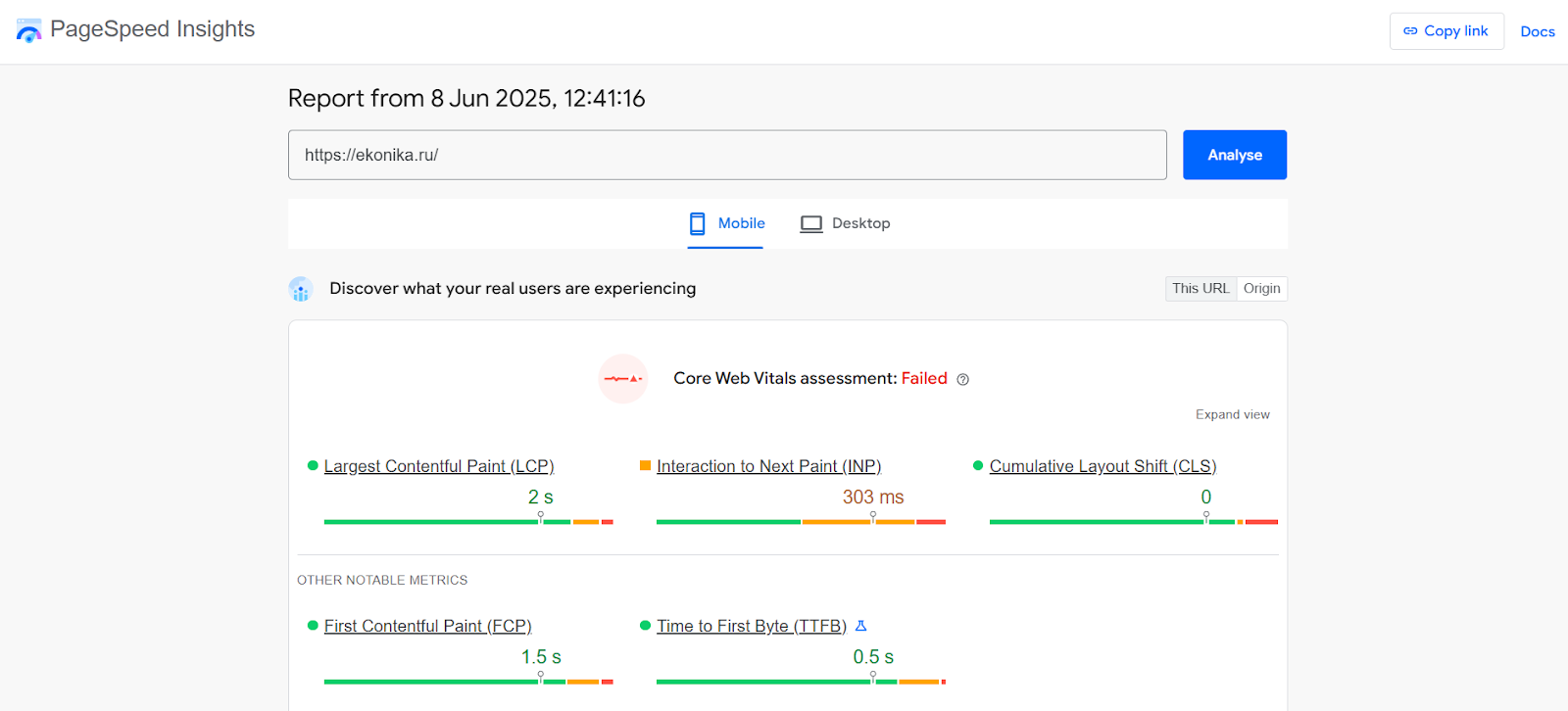
Task: Open First Contentful Paint (FCP) link
Action: [428, 626]
